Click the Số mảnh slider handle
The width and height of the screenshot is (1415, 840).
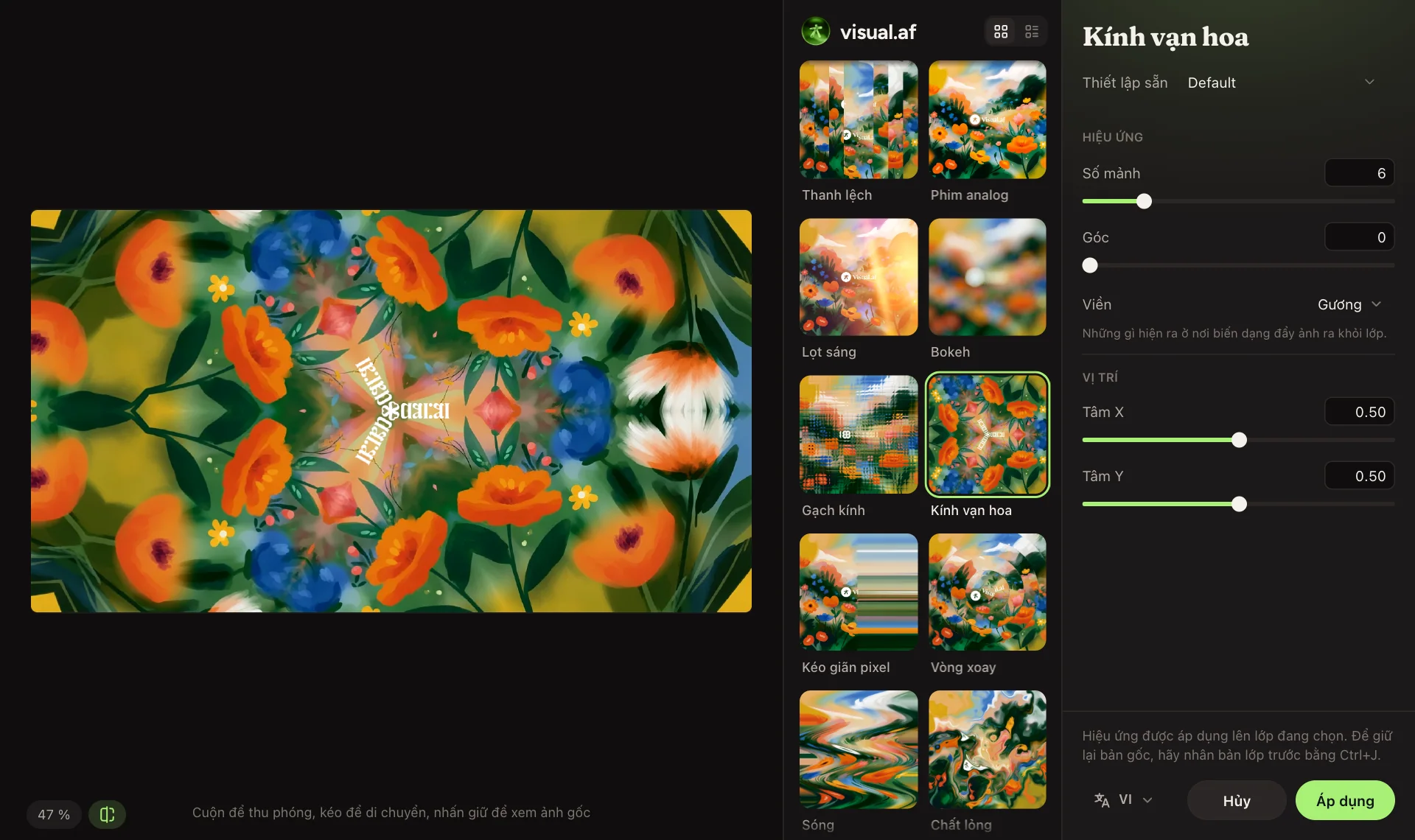pyautogui.click(x=1144, y=201)
